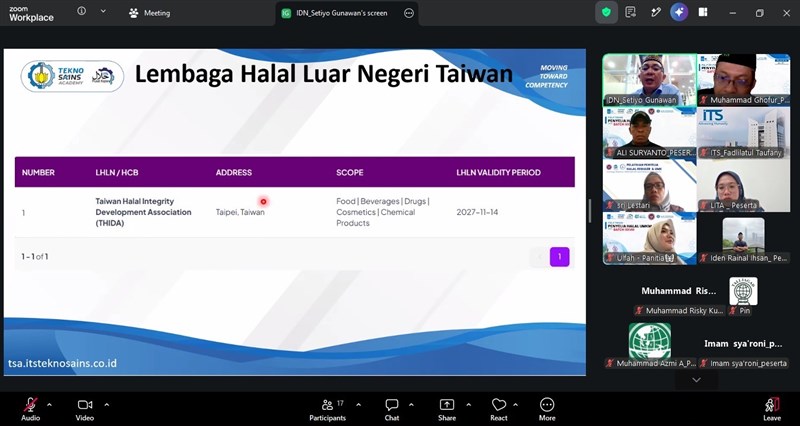Show more participants with down chevron
800x426 pixels.
point(696,380)
